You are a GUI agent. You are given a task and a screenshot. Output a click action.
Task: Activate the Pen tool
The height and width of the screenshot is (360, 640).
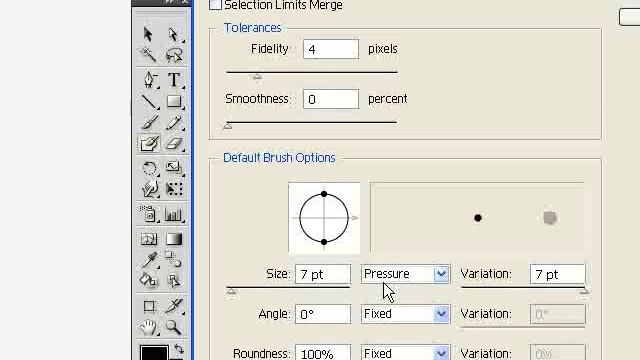149,80
